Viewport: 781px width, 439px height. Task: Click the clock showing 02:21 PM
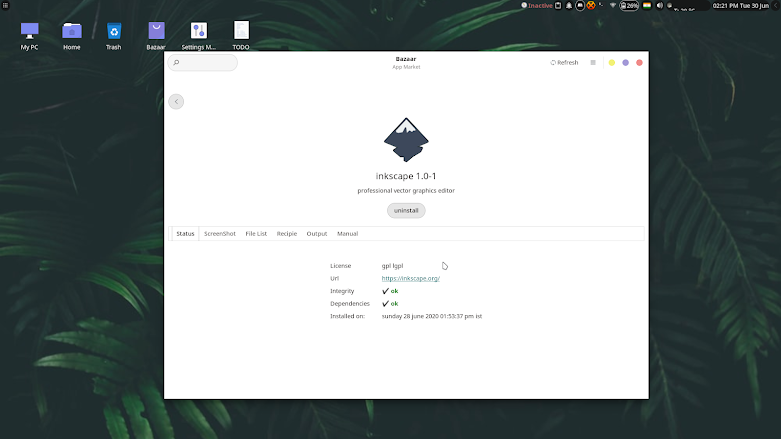point(741,5)
